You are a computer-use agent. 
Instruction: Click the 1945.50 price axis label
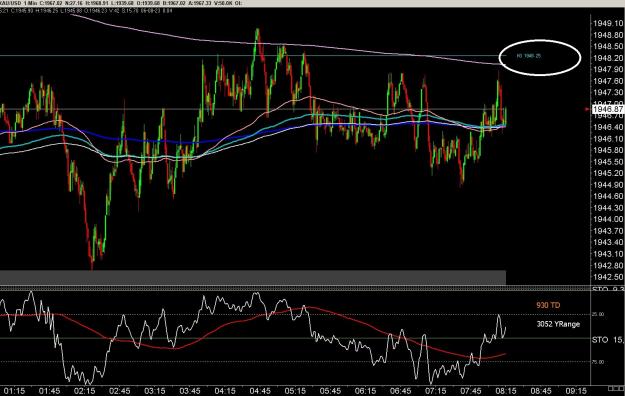[x=608, y=162]
